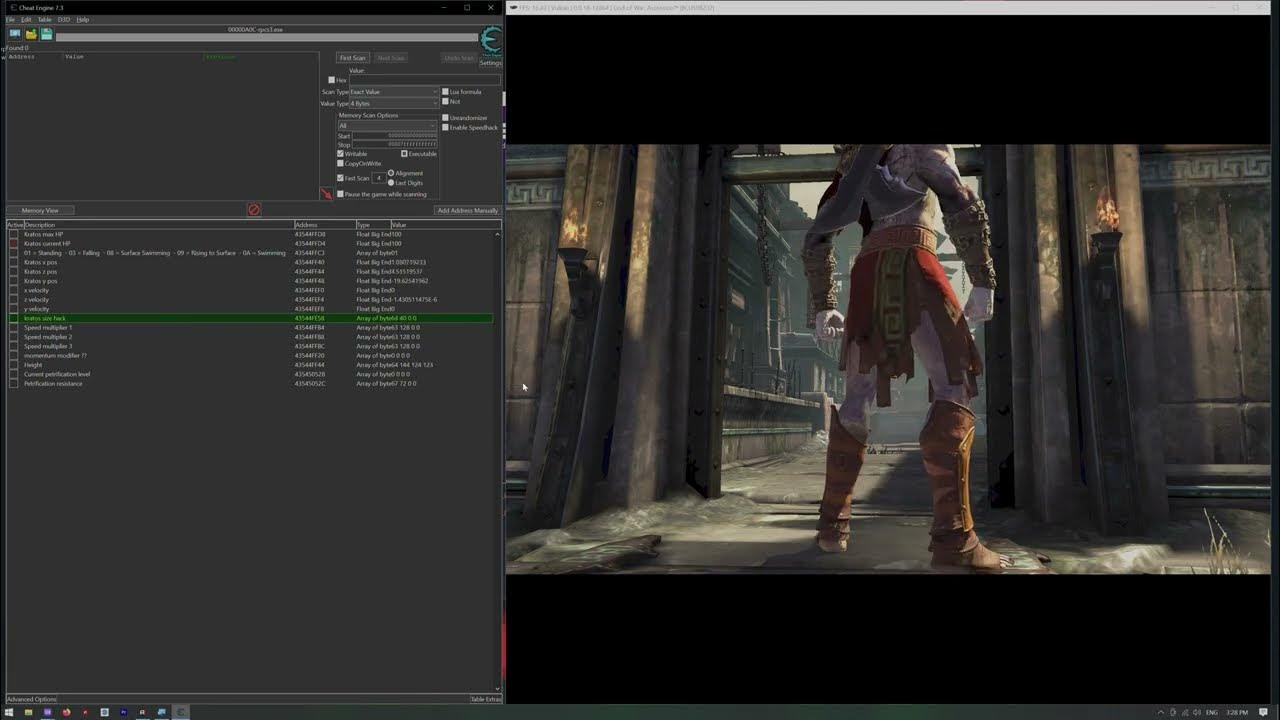Toggle the Kratos current HP active checkbox

(x=13, y=243)
